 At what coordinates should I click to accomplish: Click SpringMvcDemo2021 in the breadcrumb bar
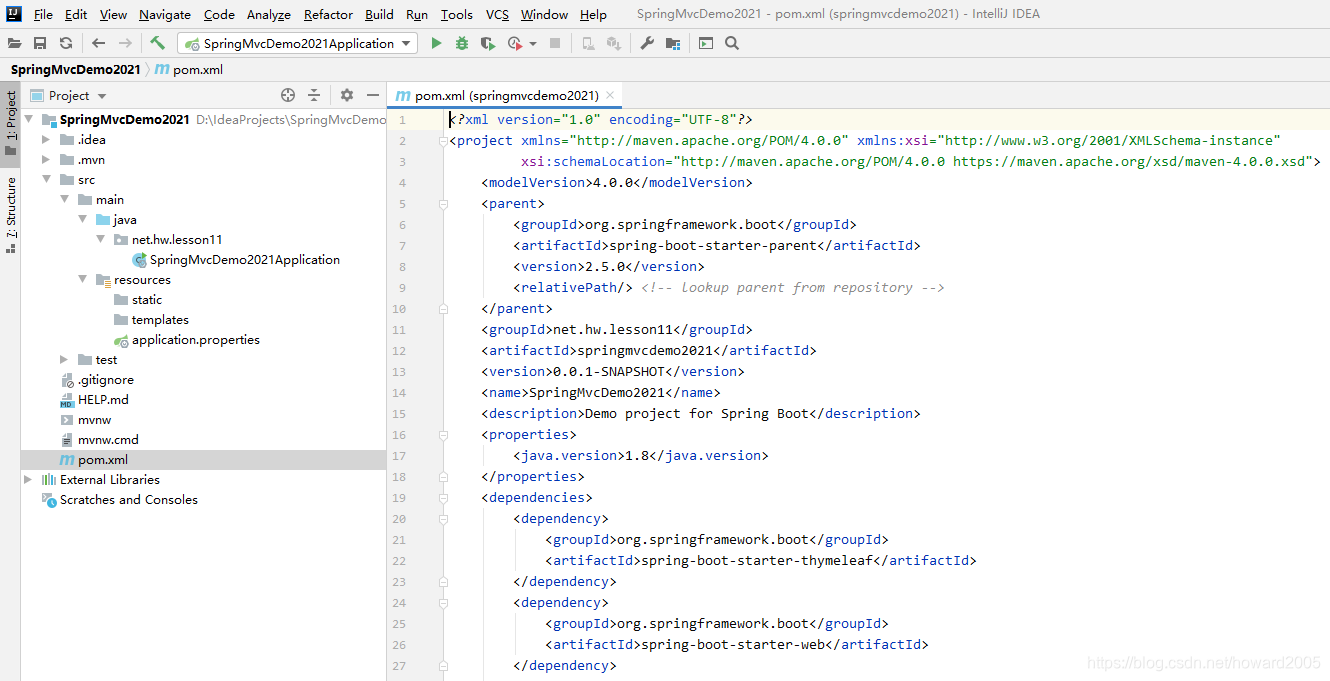(x=75, y=70)
